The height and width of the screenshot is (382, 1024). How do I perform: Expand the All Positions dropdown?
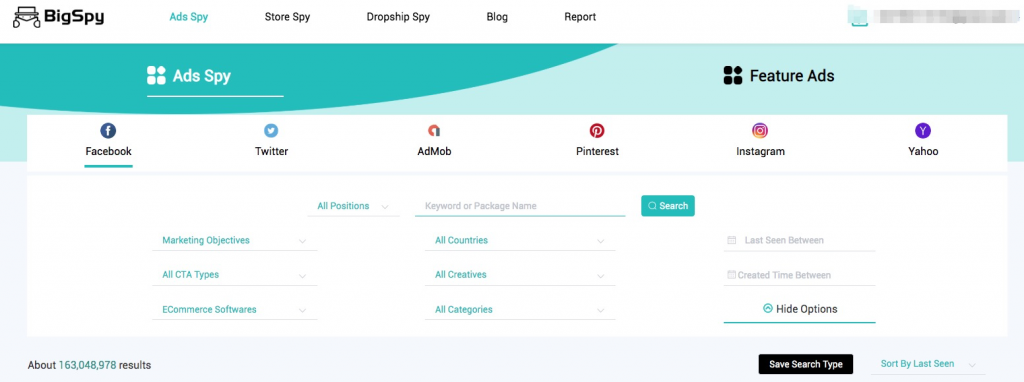pos(353,206)
